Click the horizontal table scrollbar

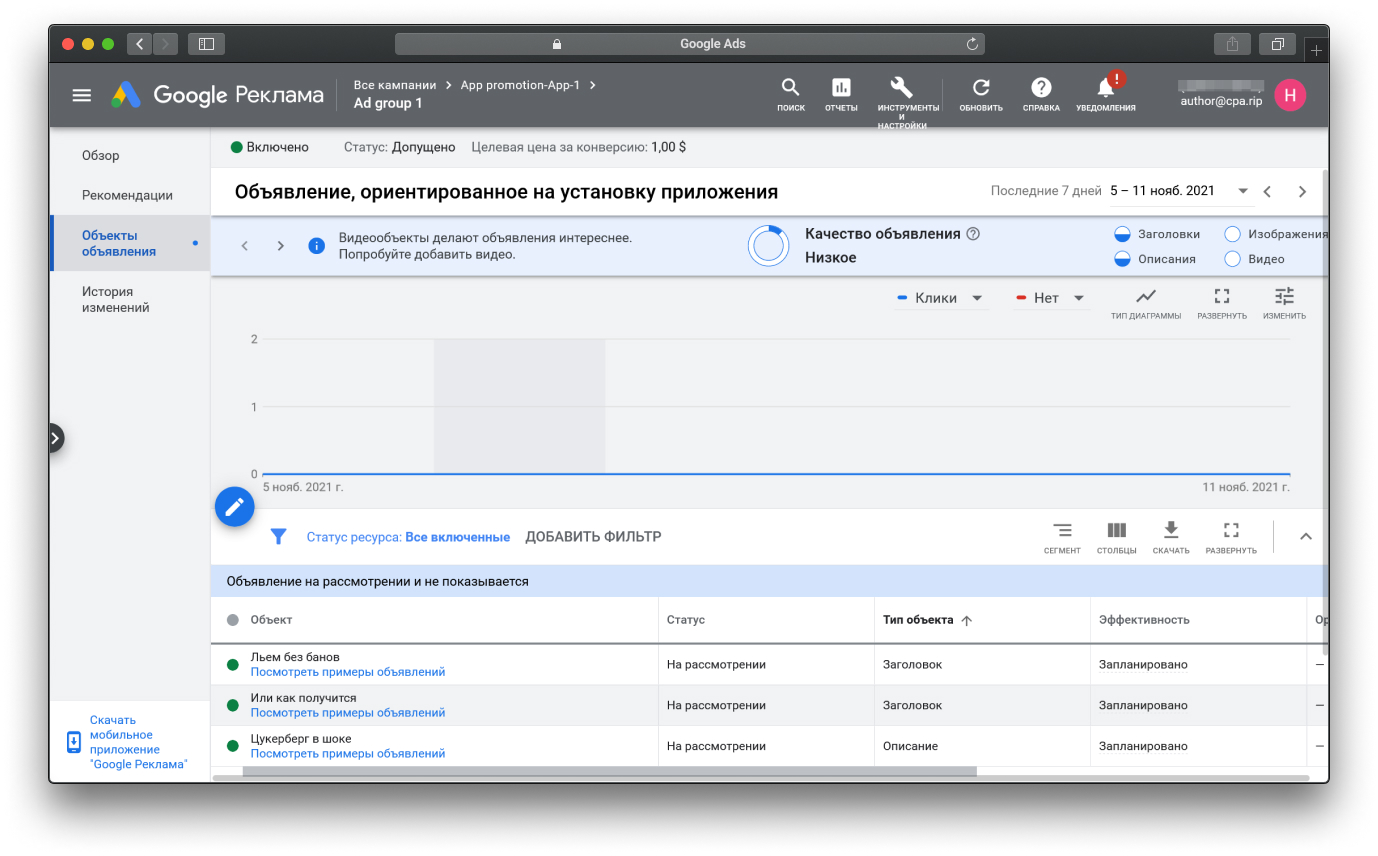point(609,771)
